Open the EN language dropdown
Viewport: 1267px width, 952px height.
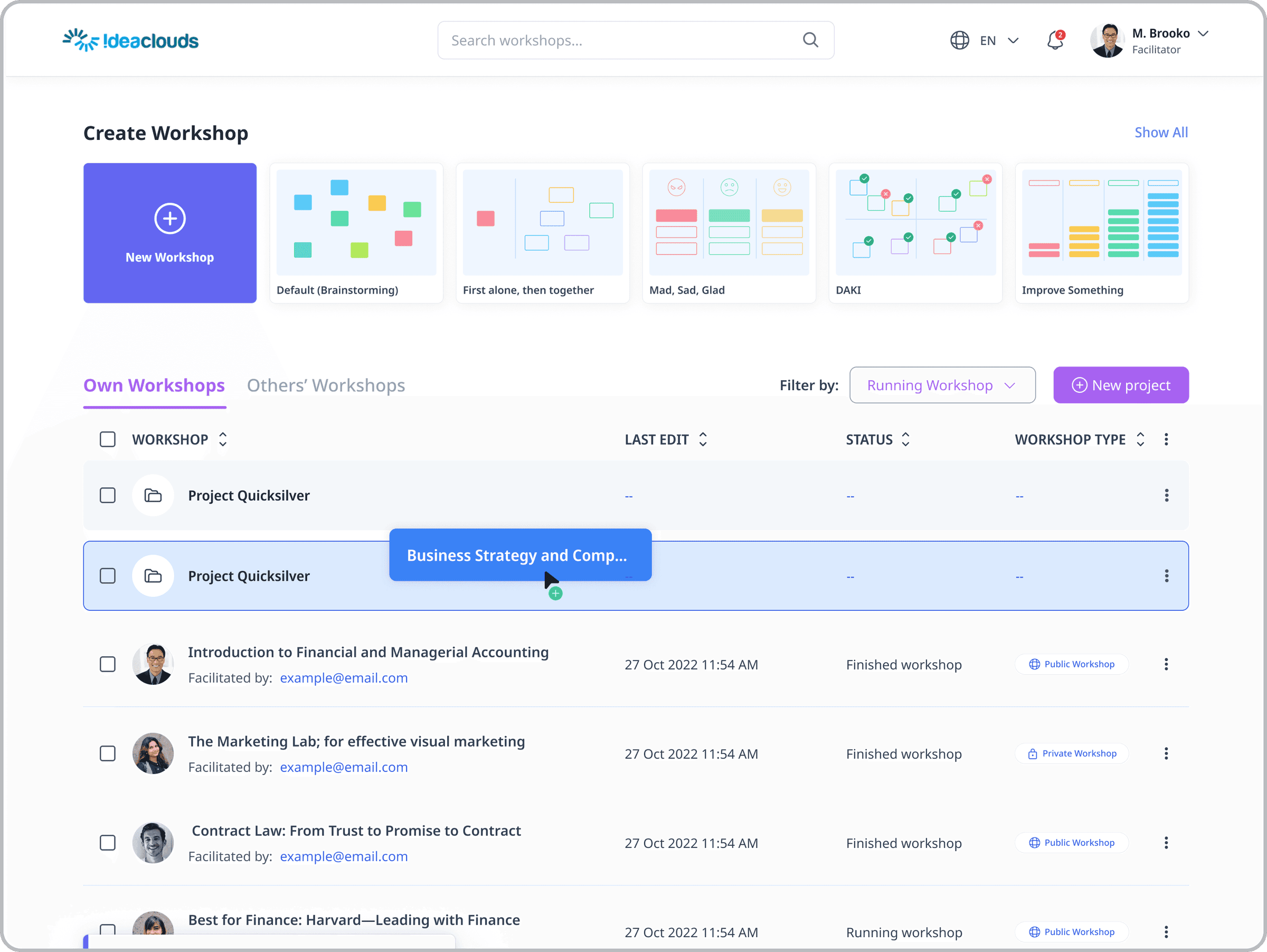(999, 41)
